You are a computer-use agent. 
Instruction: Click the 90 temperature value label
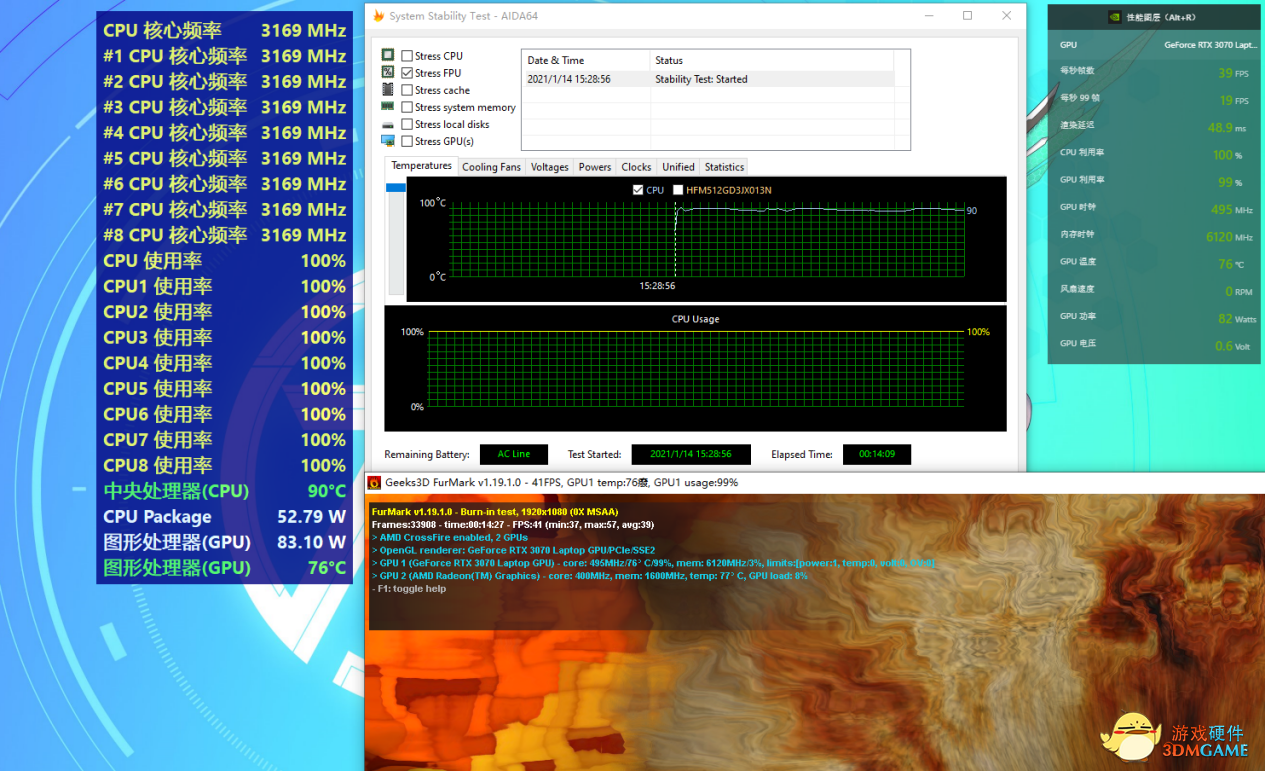971,211
